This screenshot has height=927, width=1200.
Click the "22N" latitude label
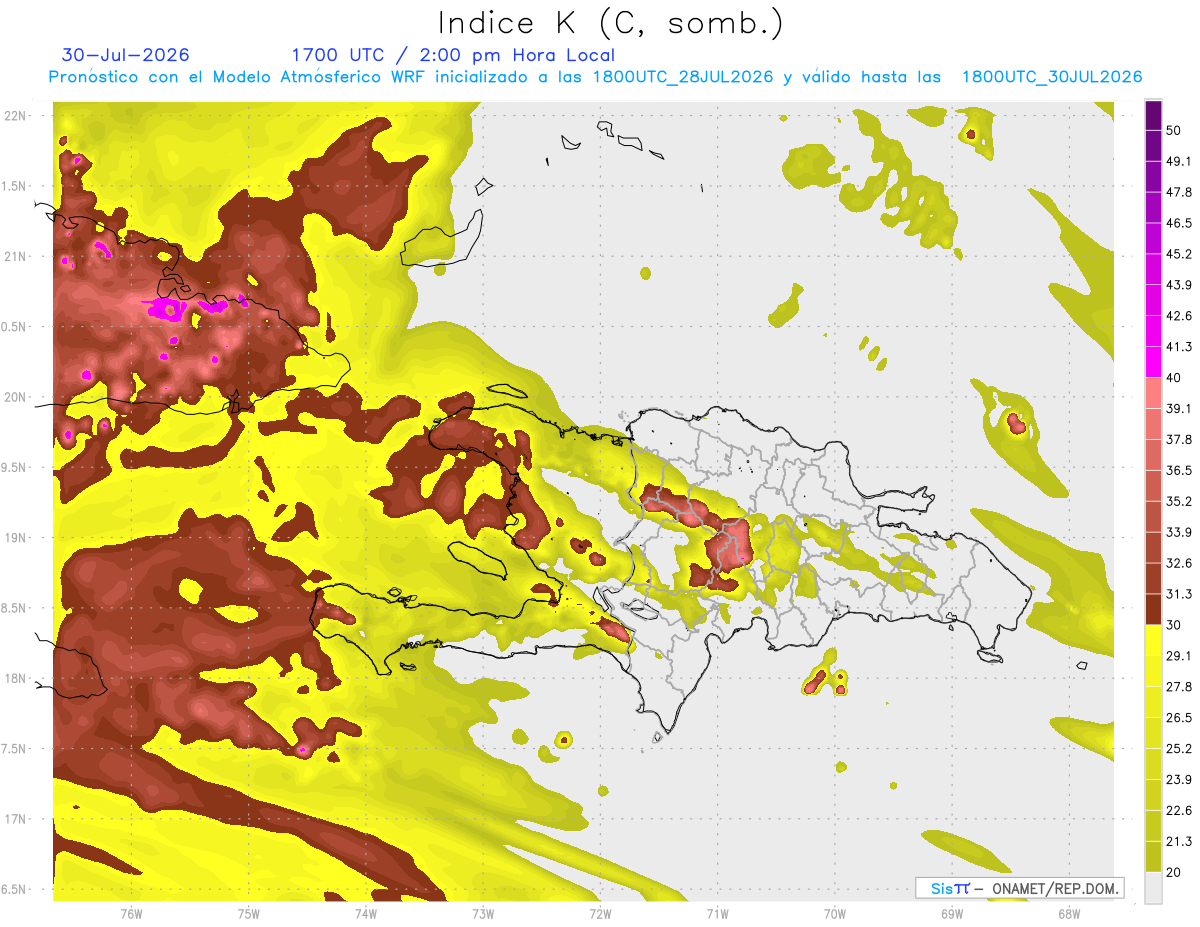click(17, 116)
